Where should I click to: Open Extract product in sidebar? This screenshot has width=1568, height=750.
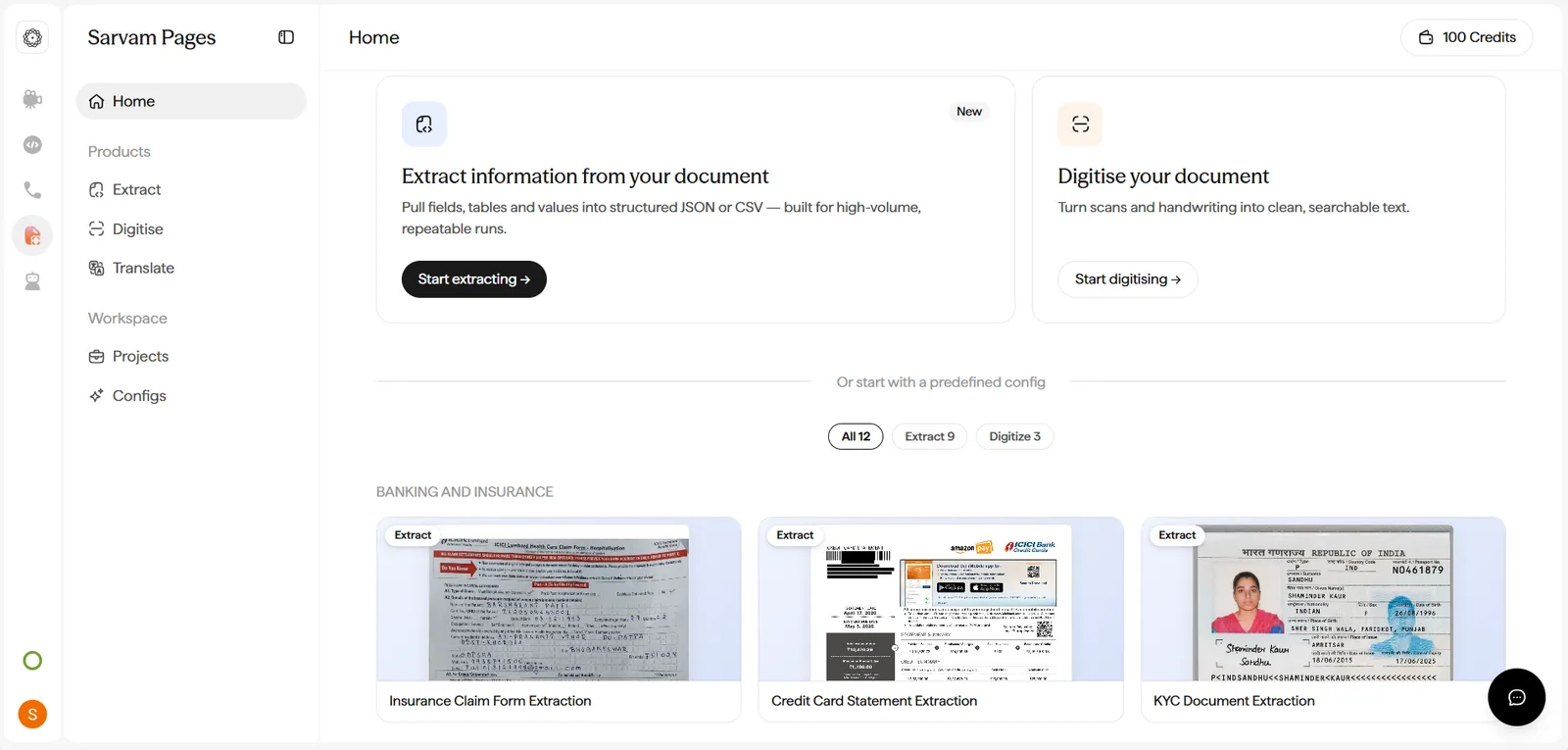point(191,190)
